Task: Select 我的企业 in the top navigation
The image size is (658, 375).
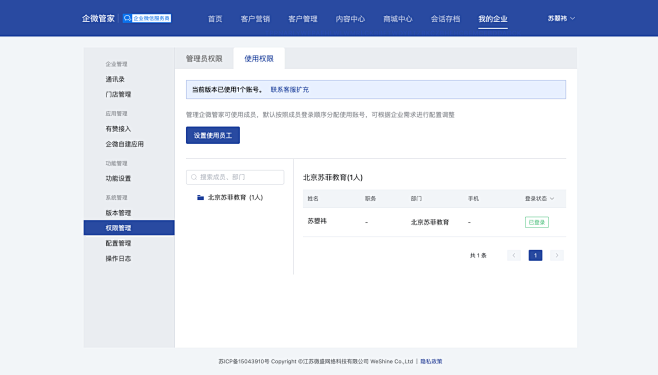Action: click(493, 19)
